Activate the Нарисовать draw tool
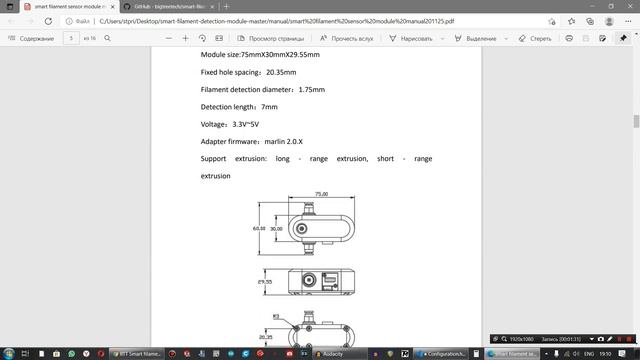 click(x=410, y=38)
